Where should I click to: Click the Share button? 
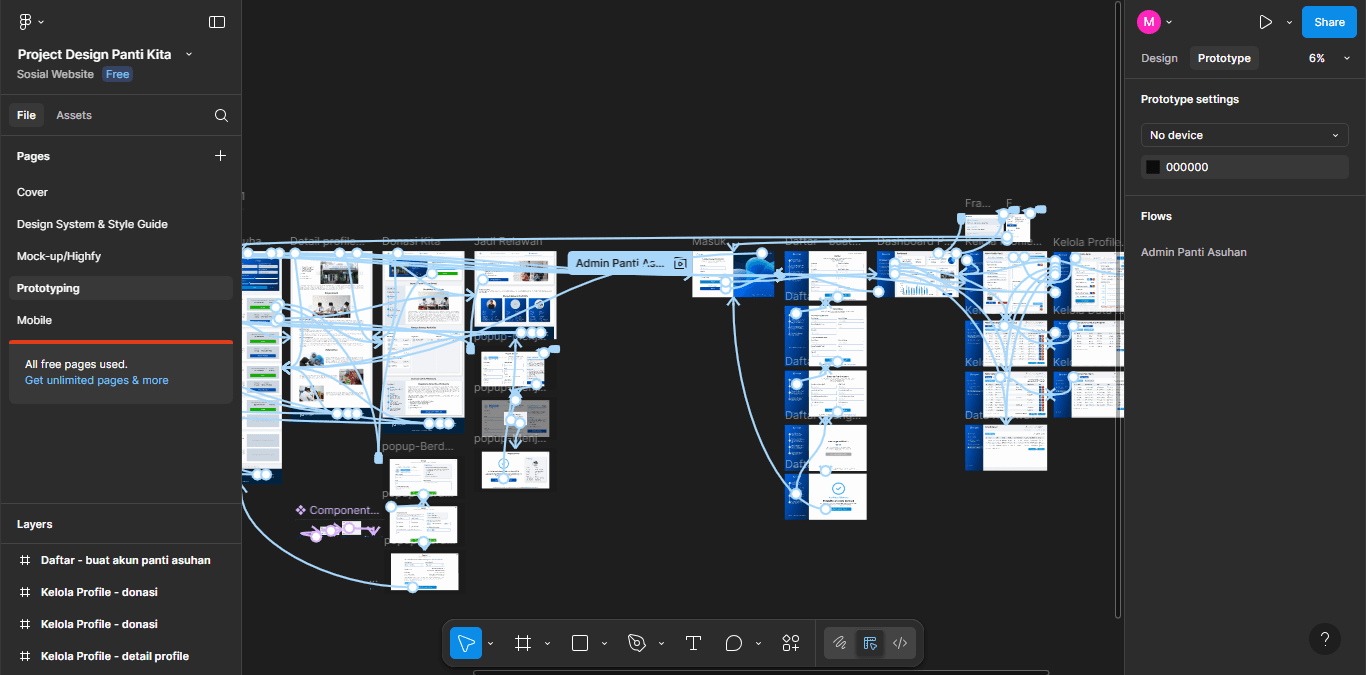coord(1328,21)
